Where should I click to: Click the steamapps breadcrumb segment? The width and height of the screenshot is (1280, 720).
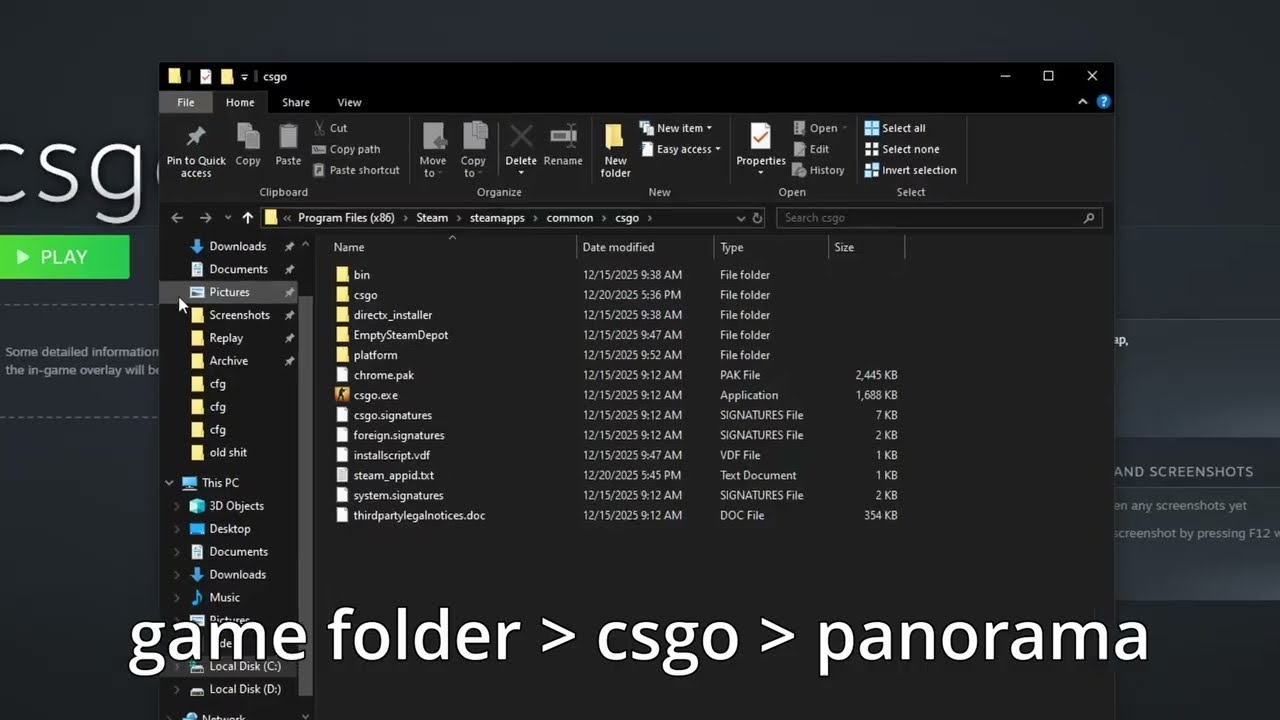pyautogui.click(x=498, y=218)
